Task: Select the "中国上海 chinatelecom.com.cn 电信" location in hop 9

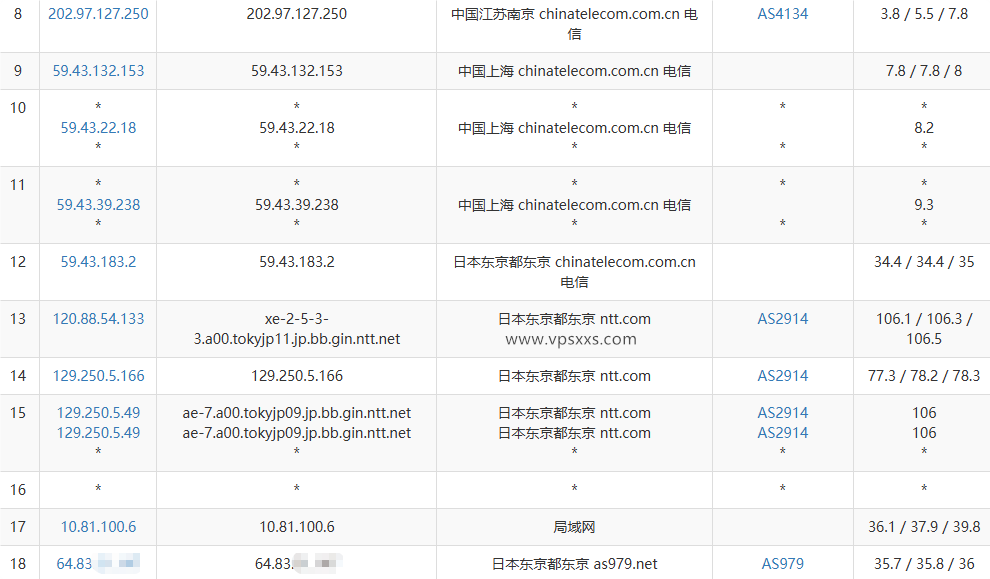Action: pyautogui.click(x=574, y=71)
